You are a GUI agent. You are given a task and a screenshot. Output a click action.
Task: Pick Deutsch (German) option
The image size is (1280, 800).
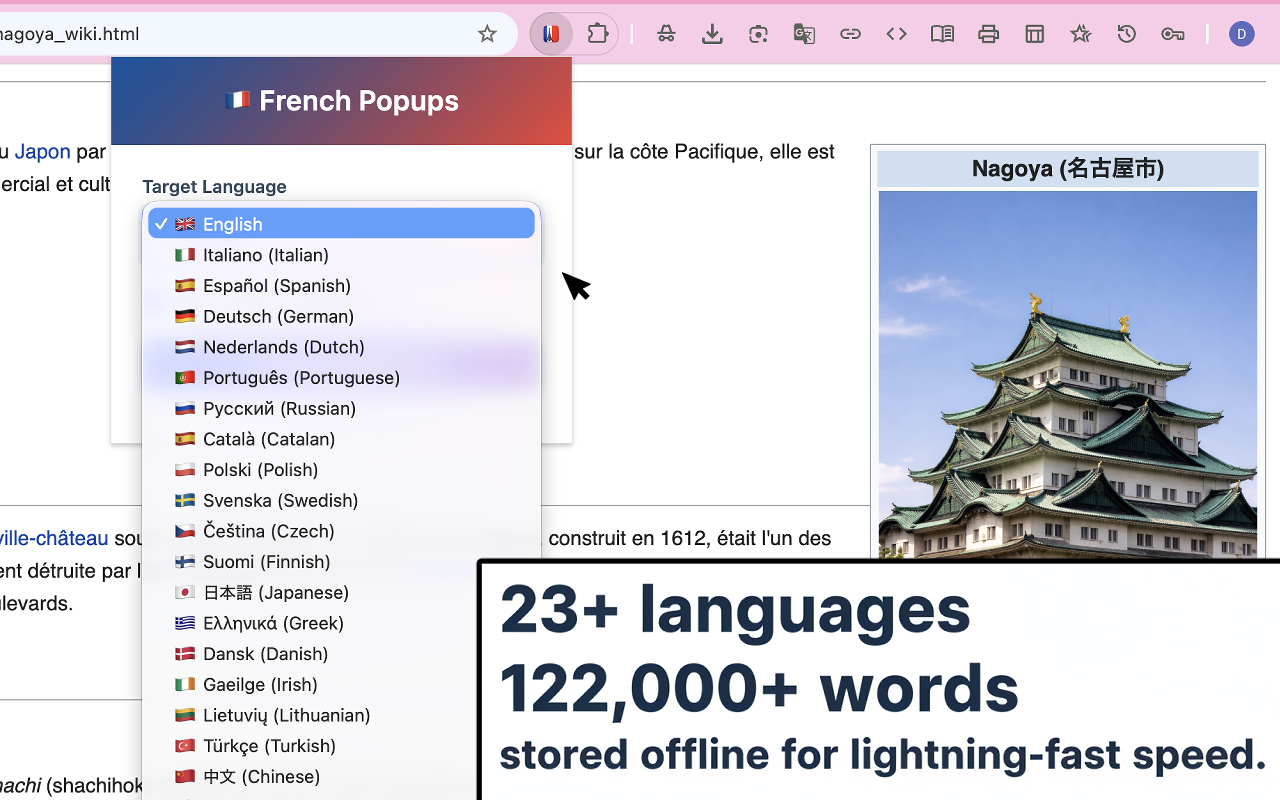(x=341, y=316)
